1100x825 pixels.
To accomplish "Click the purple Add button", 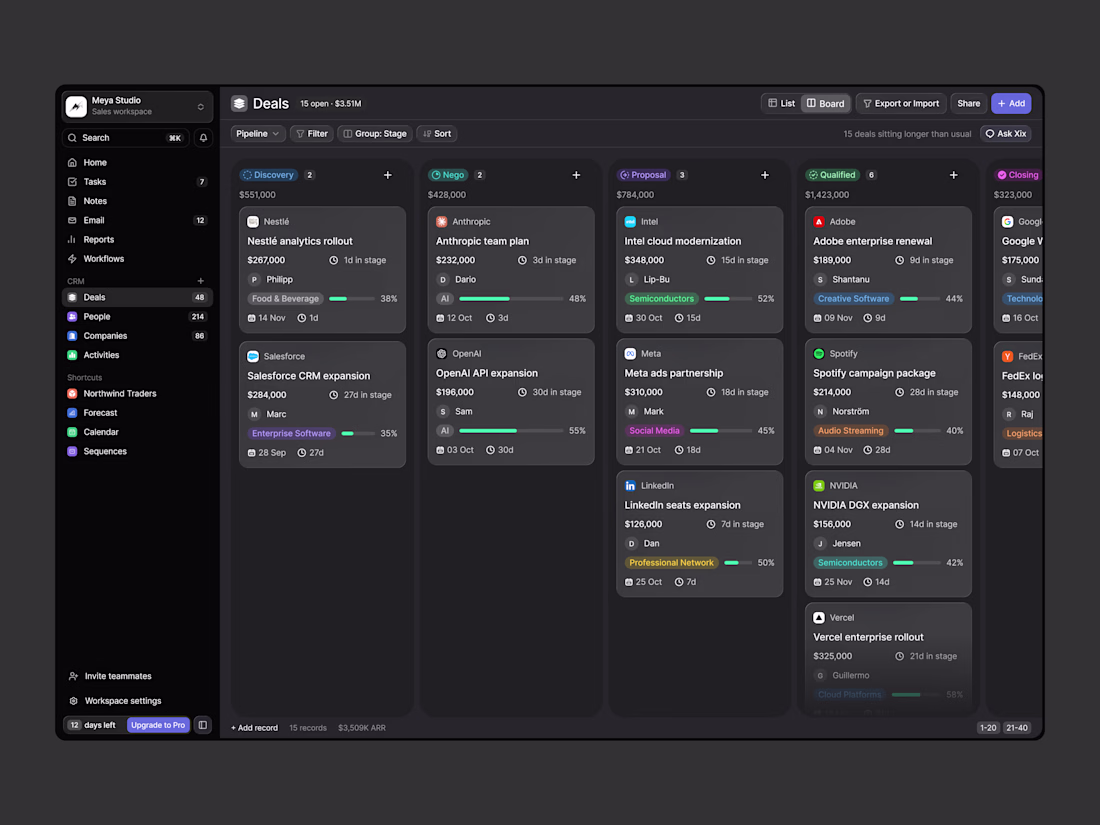I will [x=1011, y=103].
